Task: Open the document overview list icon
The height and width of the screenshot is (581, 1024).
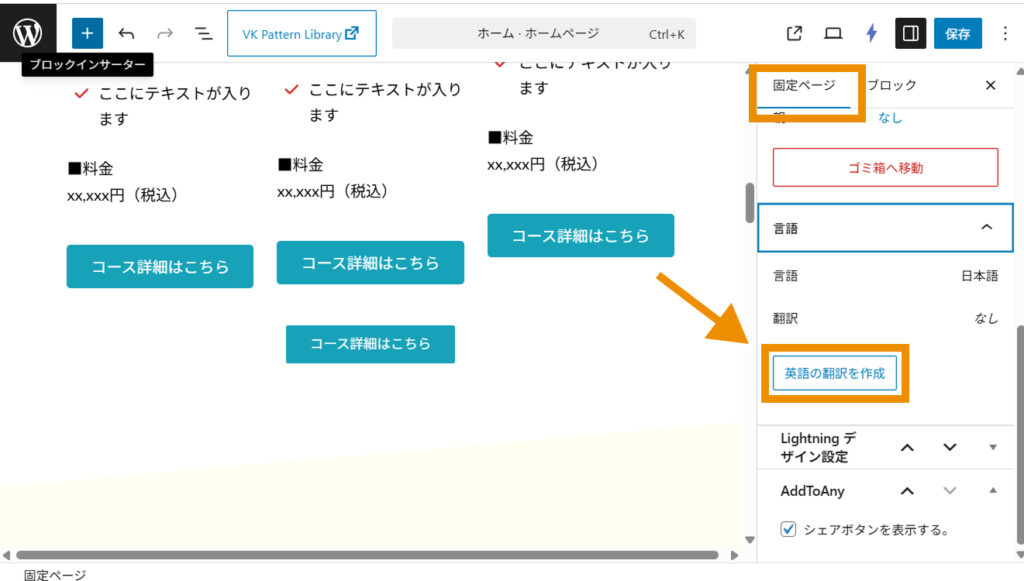Action: (x=203, y=33)
